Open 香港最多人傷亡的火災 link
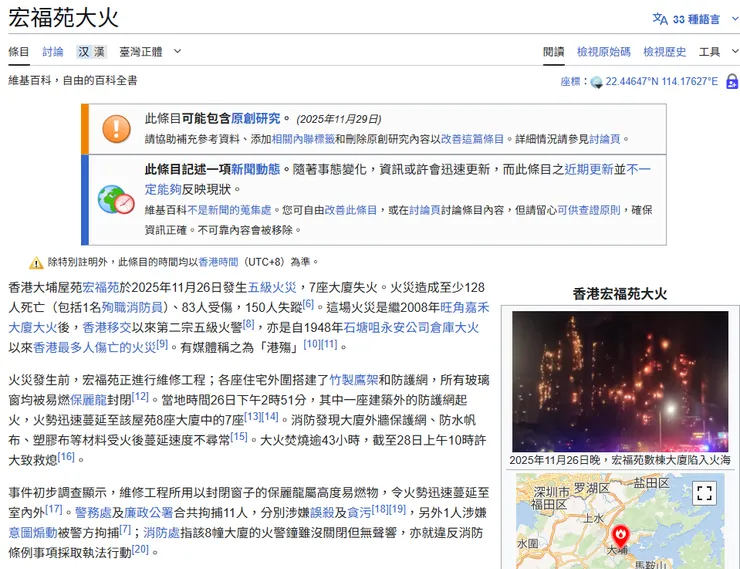Image resolution: width=740 pixels, height=569 pixels. click(x=94, y=348)
